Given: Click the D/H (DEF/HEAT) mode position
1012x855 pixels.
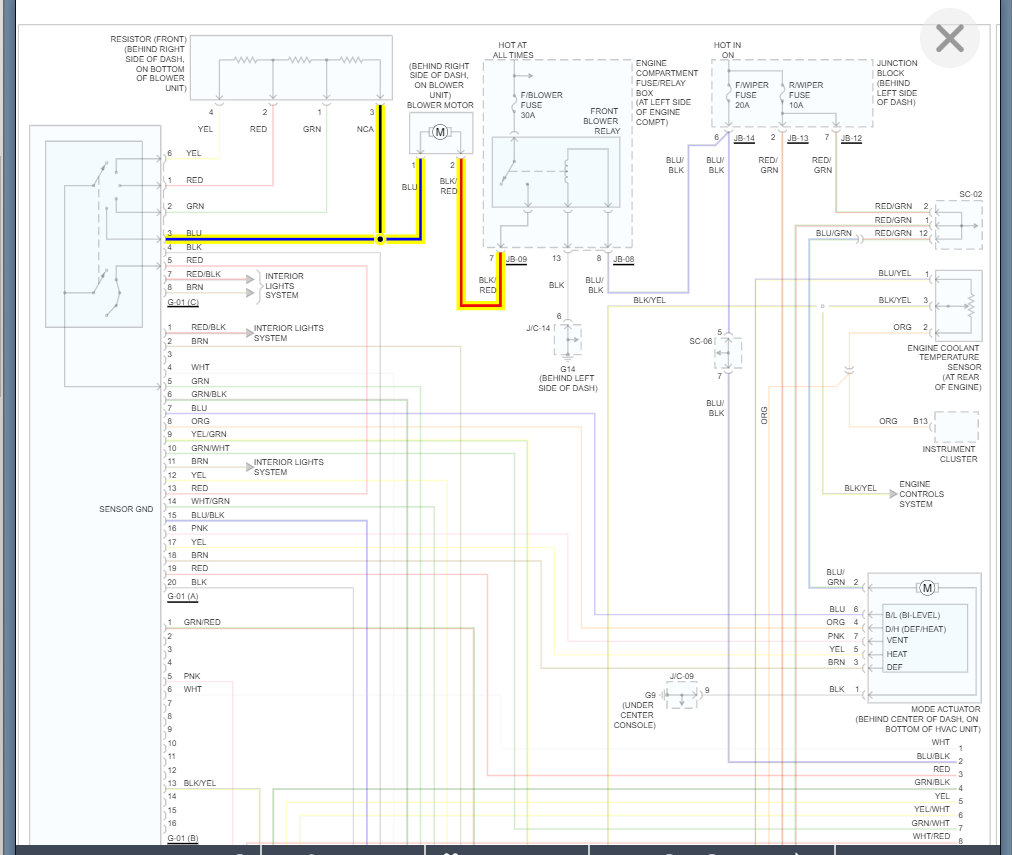Looking at the screenshot, I should (x=915, y=629).
